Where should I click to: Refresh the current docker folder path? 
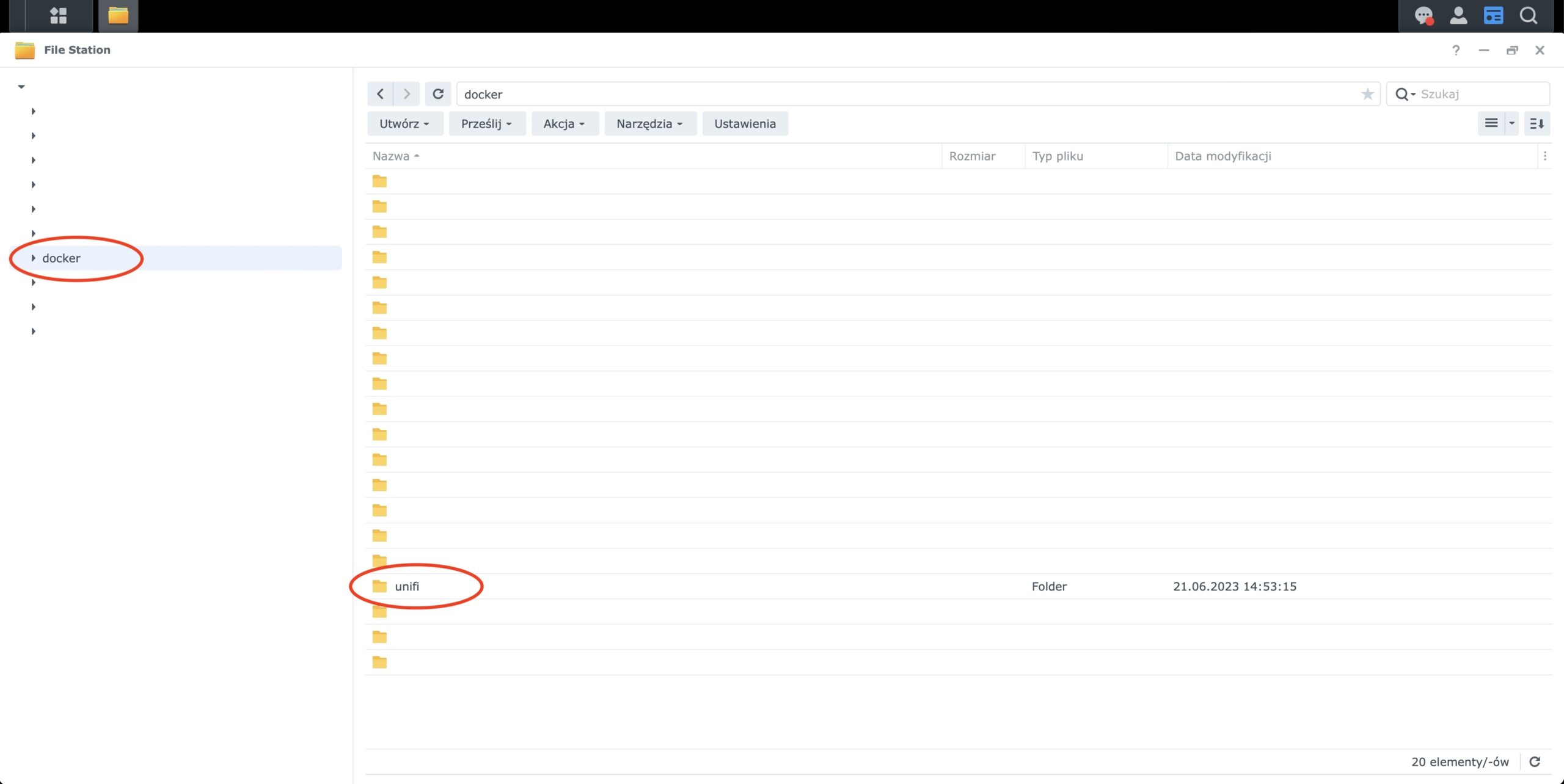(438, 94)
